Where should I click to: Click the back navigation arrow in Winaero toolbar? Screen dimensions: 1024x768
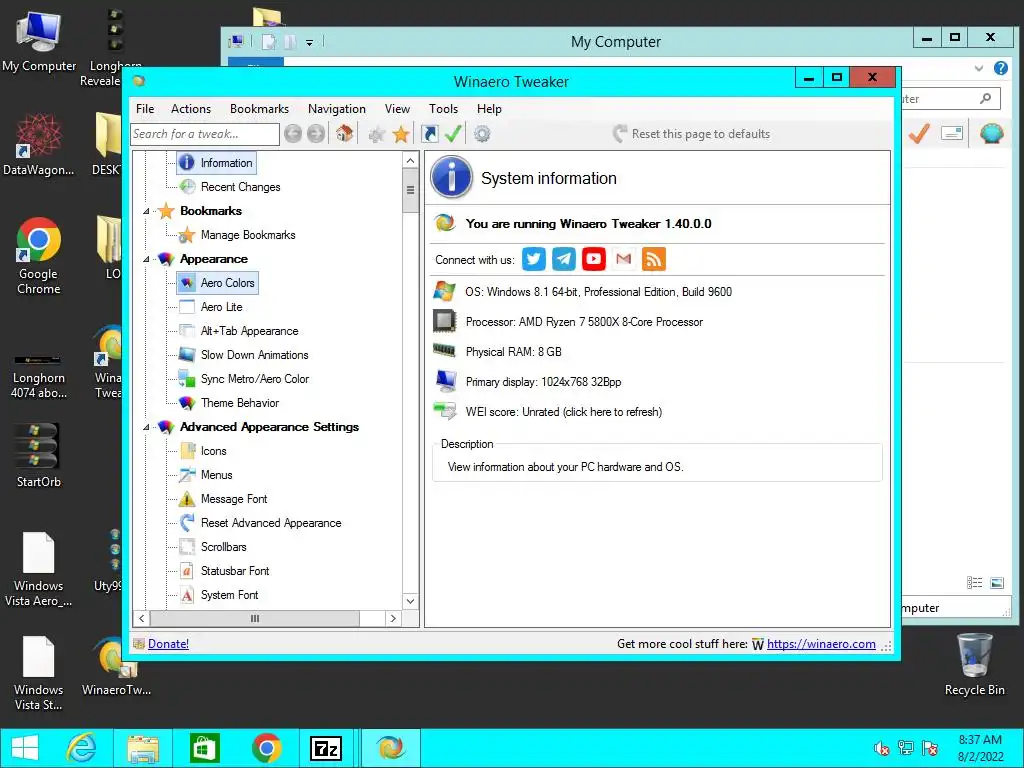click(x=293, y=134)
